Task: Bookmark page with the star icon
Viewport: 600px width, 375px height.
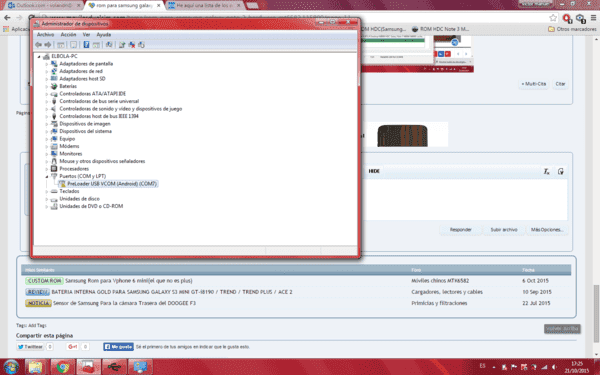Action: click(553, 18)
